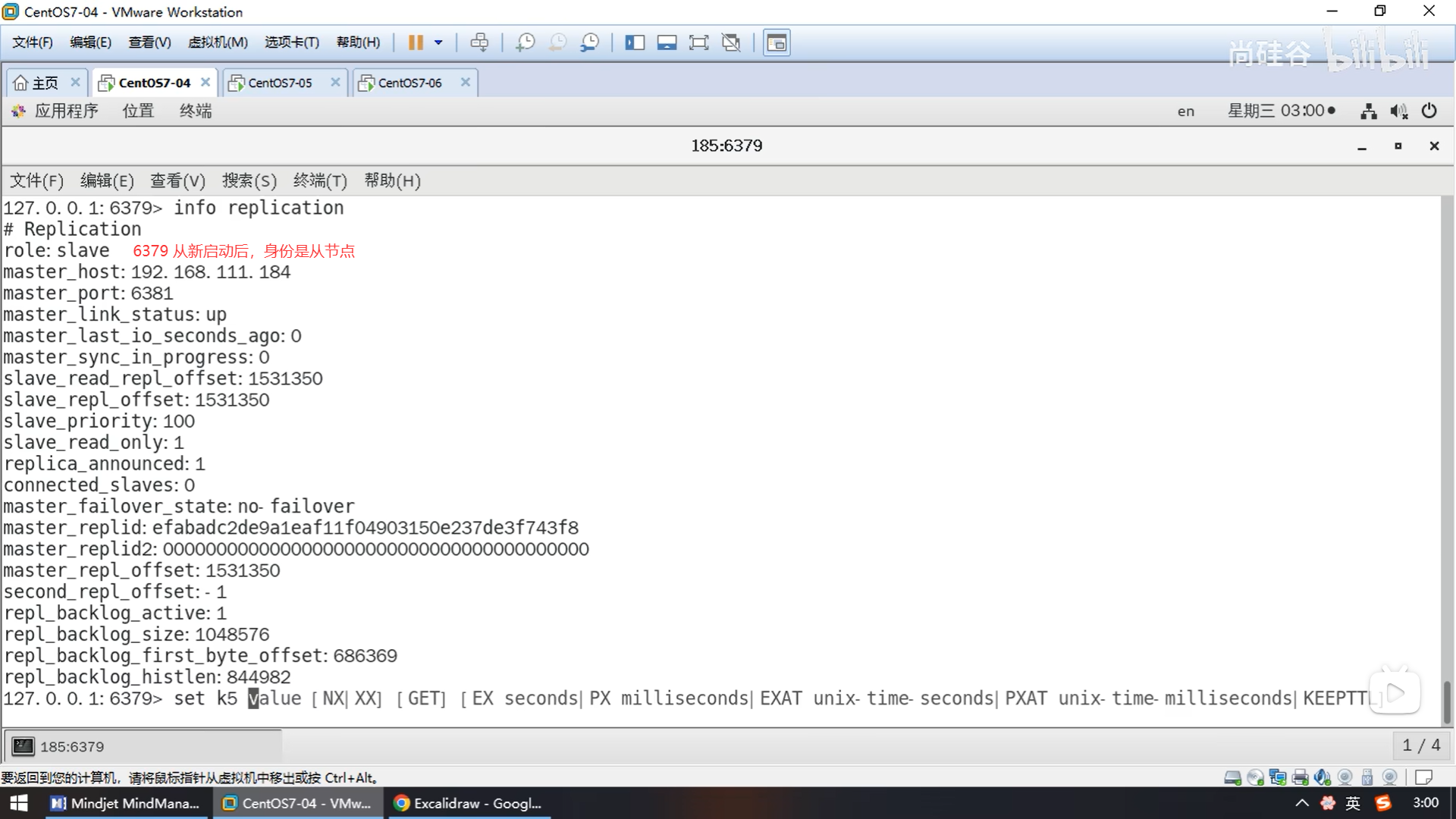This screenshot has width=1456, height=819.
Task: Switch to the CentOS7-05 tab
Action: tap(280, 83)
